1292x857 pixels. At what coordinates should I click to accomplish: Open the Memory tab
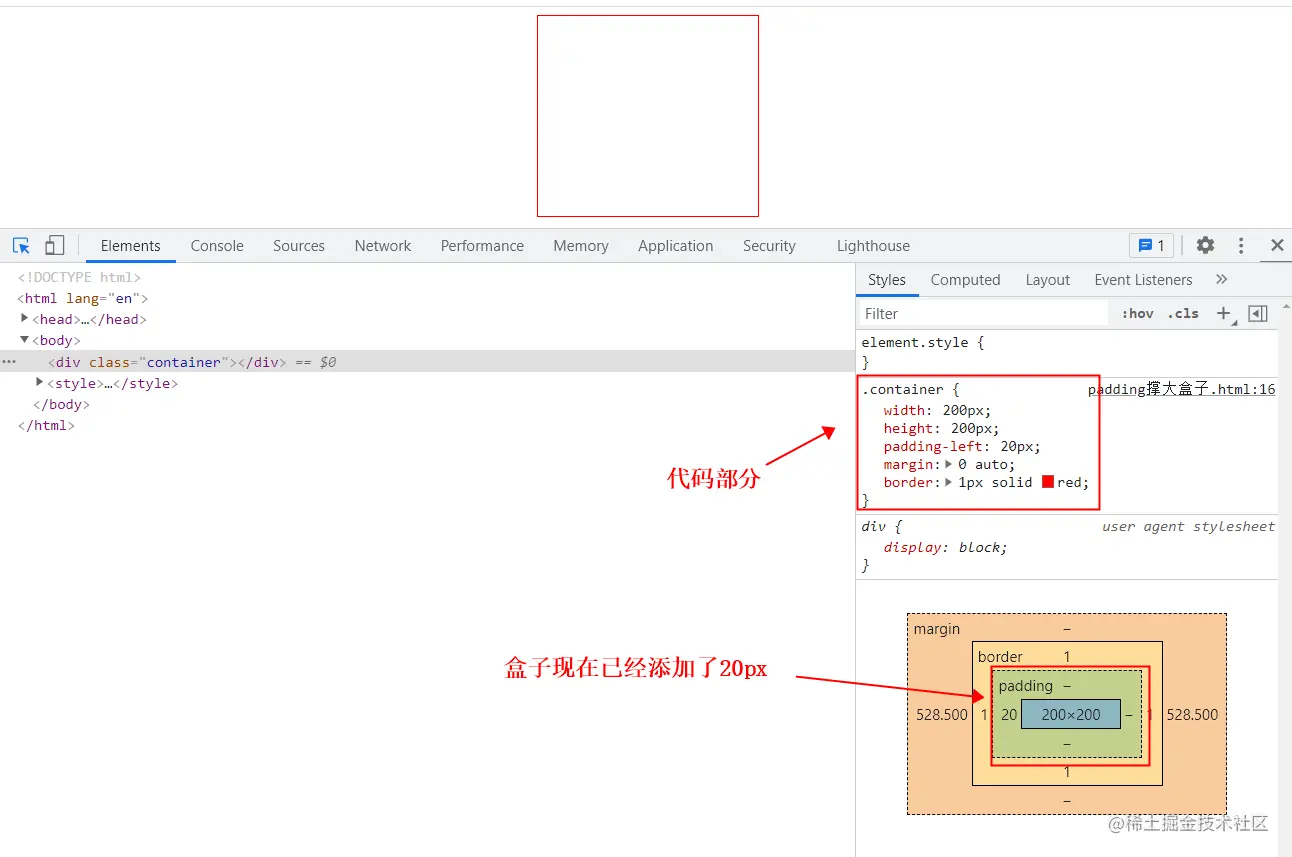click(581, 246)
